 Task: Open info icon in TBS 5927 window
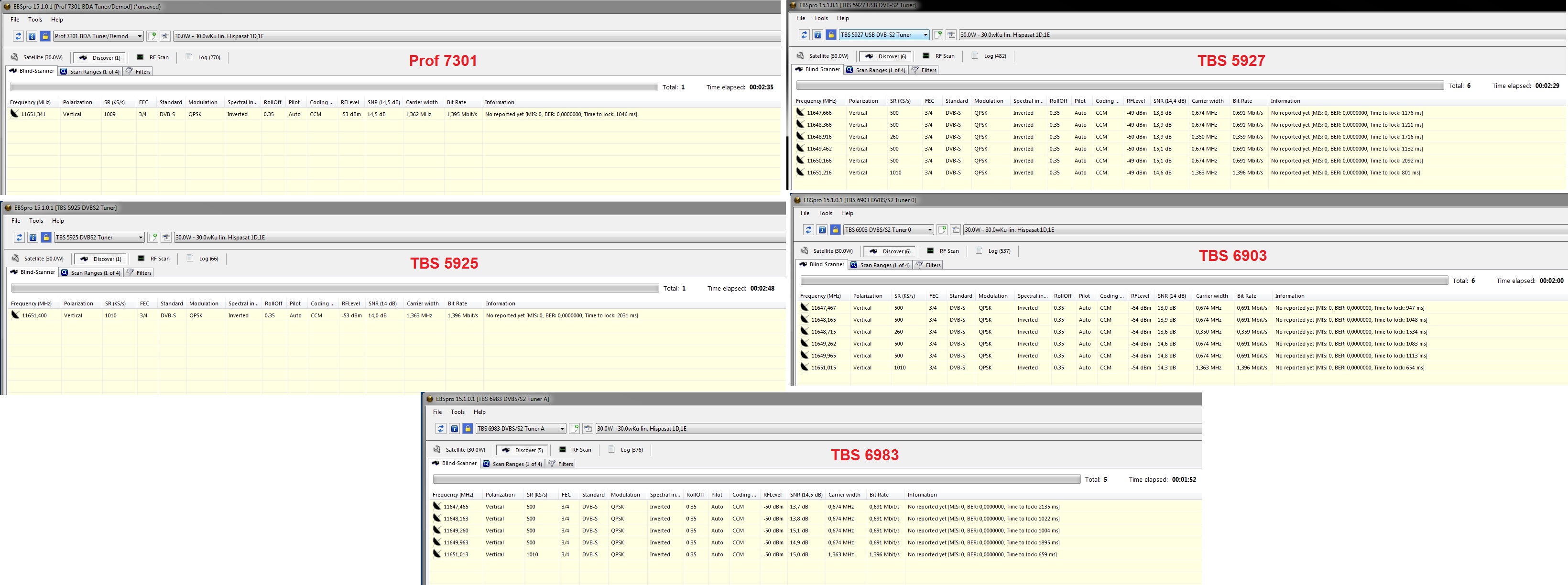coord(817,35)
